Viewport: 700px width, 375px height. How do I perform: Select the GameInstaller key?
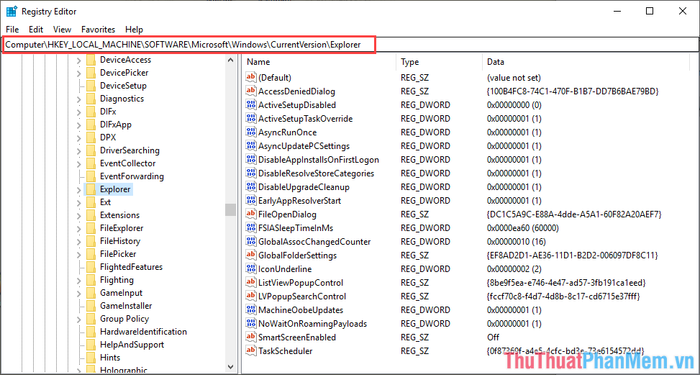coord(126,306)
